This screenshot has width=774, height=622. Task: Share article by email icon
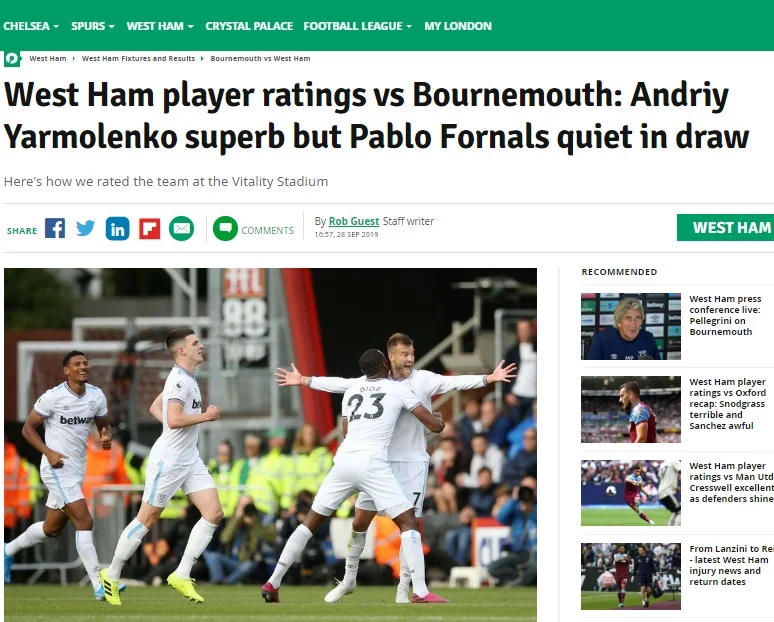point(182,229)
